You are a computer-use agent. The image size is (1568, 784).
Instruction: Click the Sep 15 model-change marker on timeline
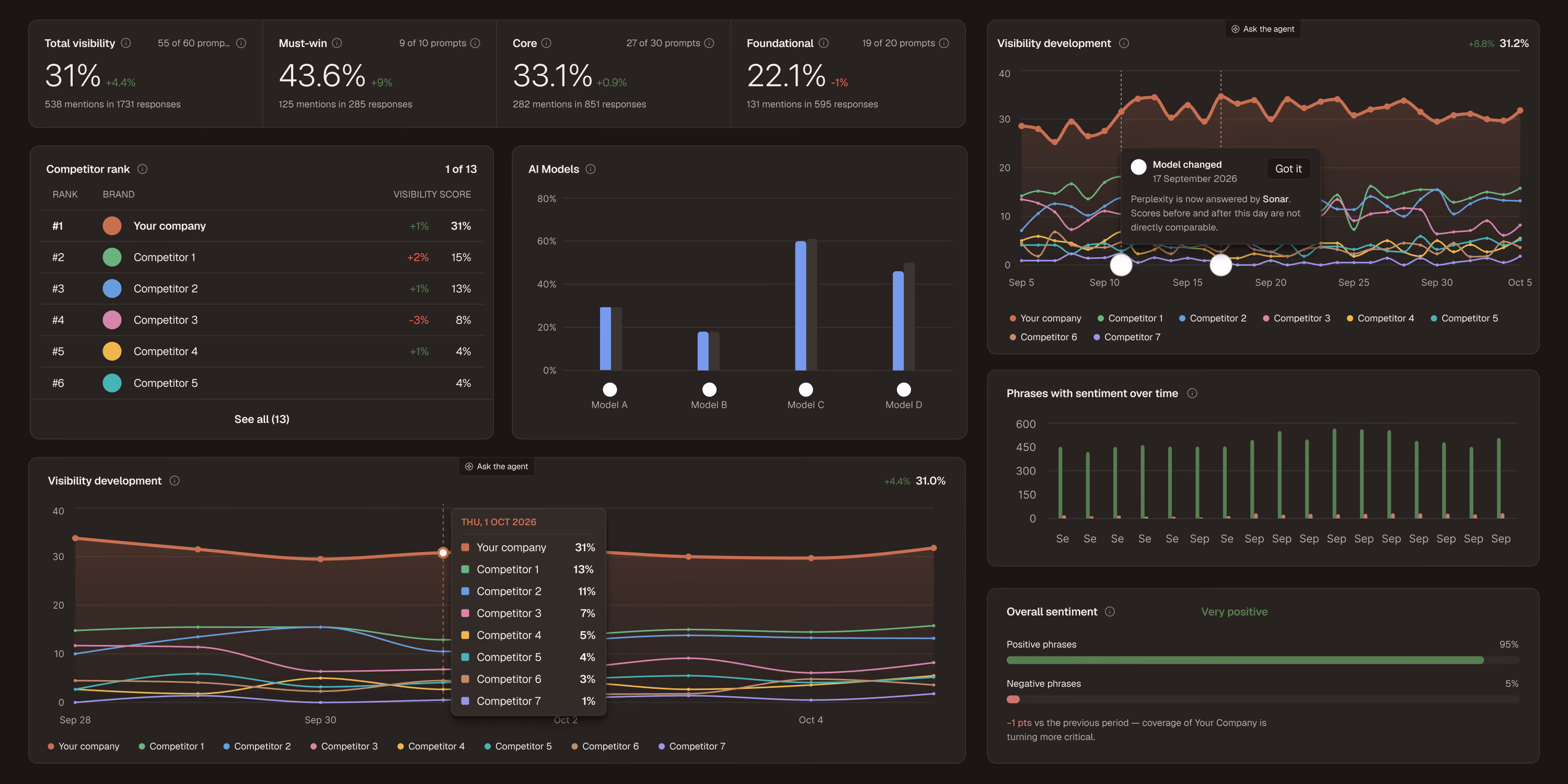coord(1220,265)
